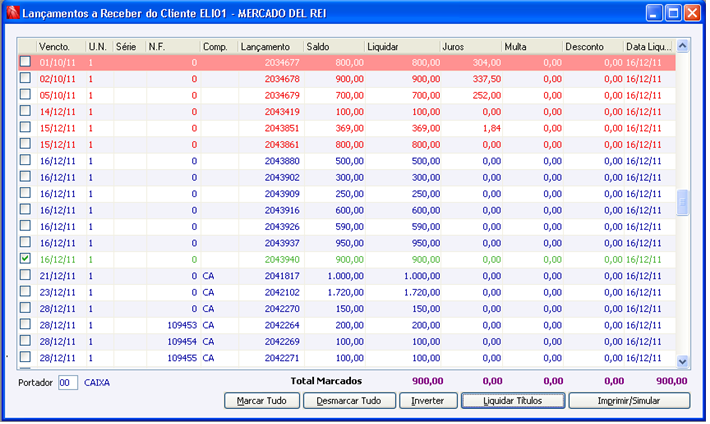
Task: Click Marcar Tudo button
Action: coord(262,400)
